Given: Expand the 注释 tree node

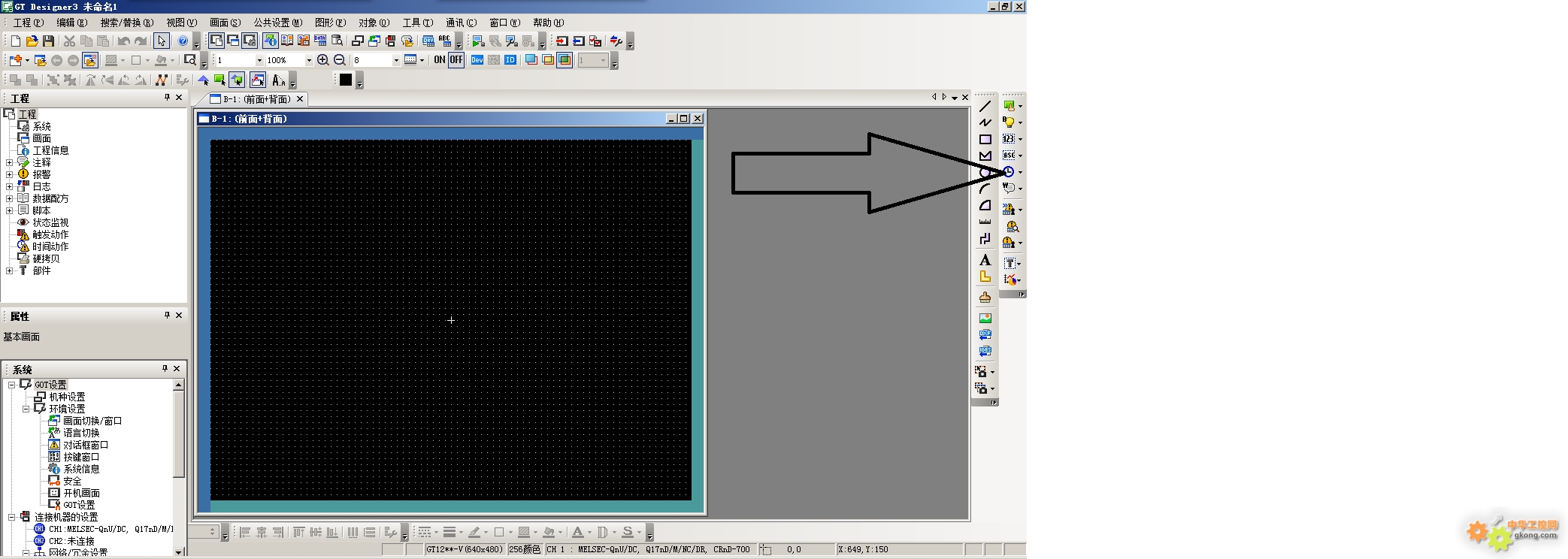Looking at the screenshot, I should 10,162.
